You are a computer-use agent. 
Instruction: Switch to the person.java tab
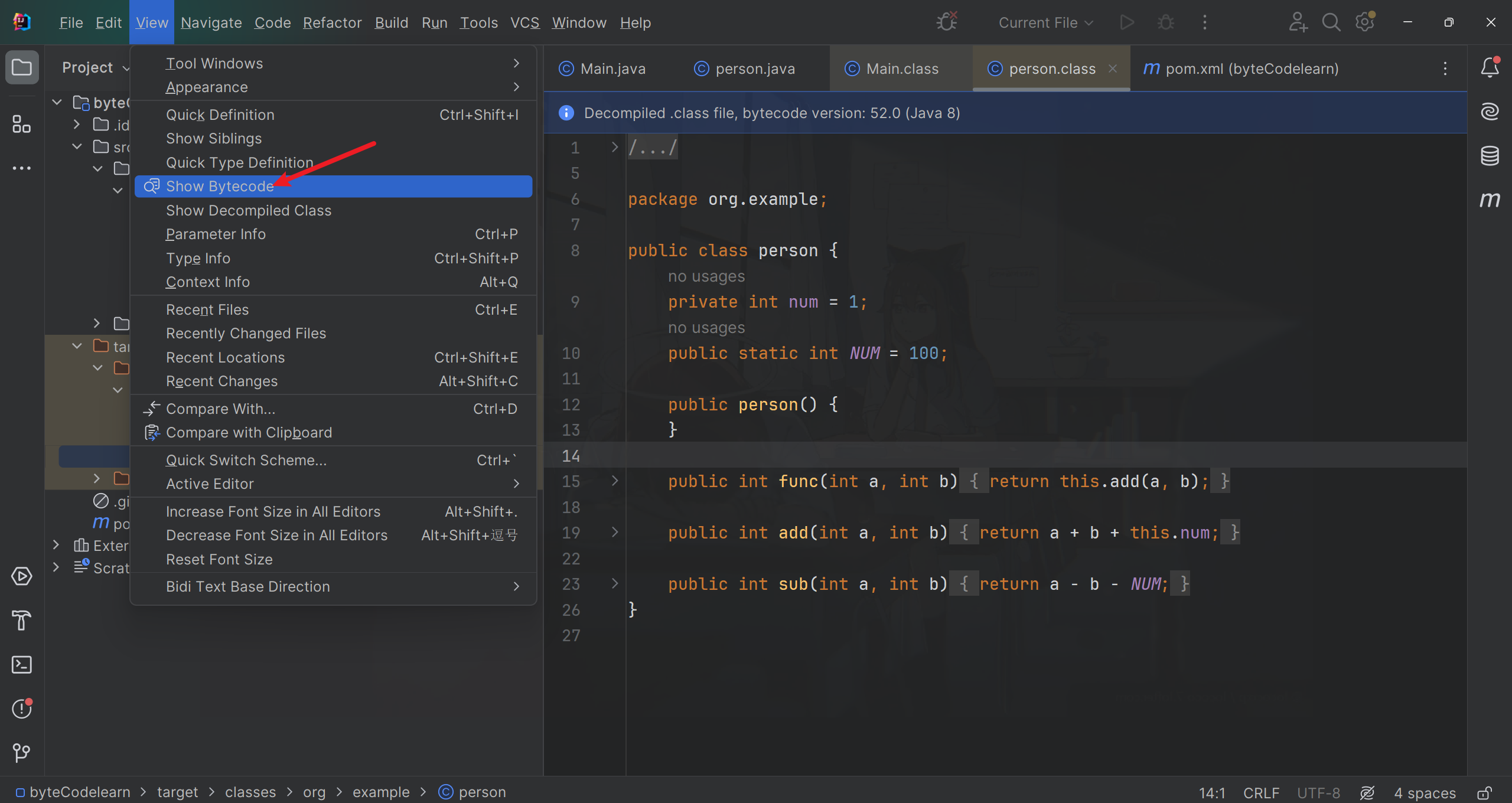(x=745, y=68)
